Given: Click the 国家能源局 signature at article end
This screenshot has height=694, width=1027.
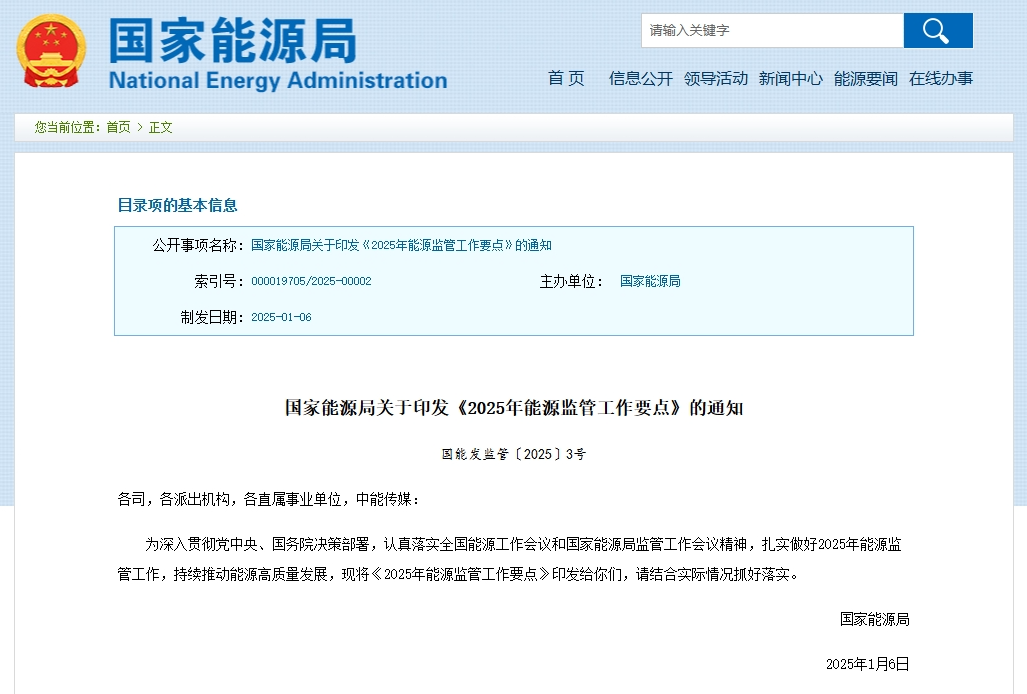Looking at the screenshot, I should coord(874,619).
